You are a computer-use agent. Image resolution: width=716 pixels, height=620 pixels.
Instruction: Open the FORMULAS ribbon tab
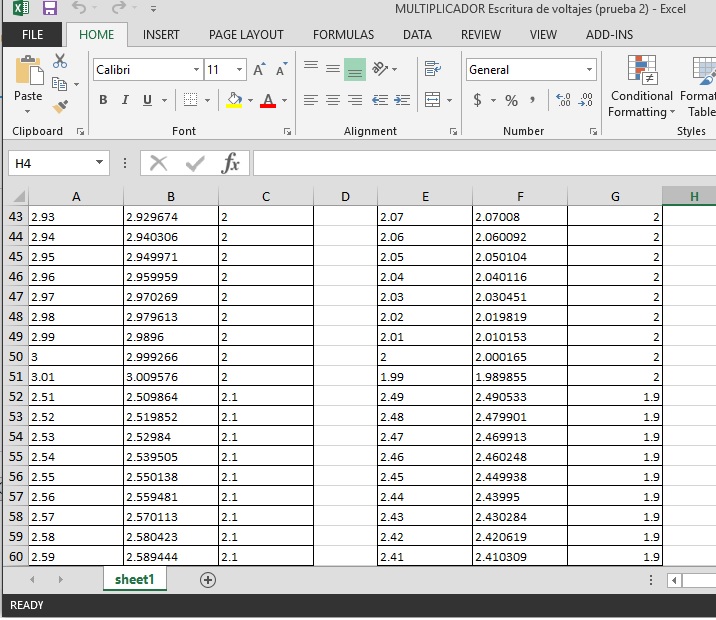coord(343,34)
